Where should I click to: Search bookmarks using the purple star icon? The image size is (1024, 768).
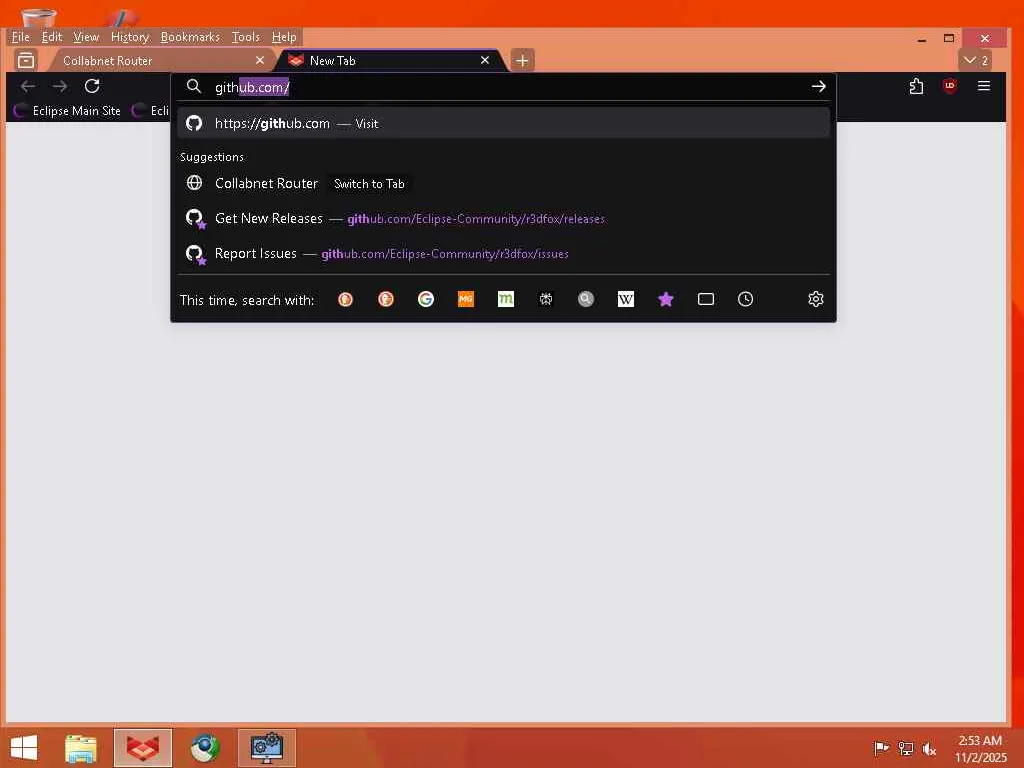665,299
